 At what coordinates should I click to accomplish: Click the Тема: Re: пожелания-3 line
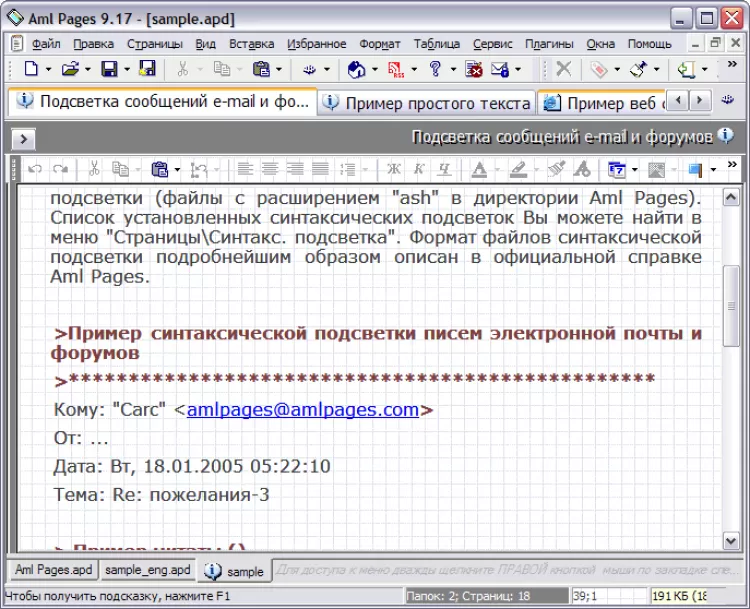[x=162, y=494]
